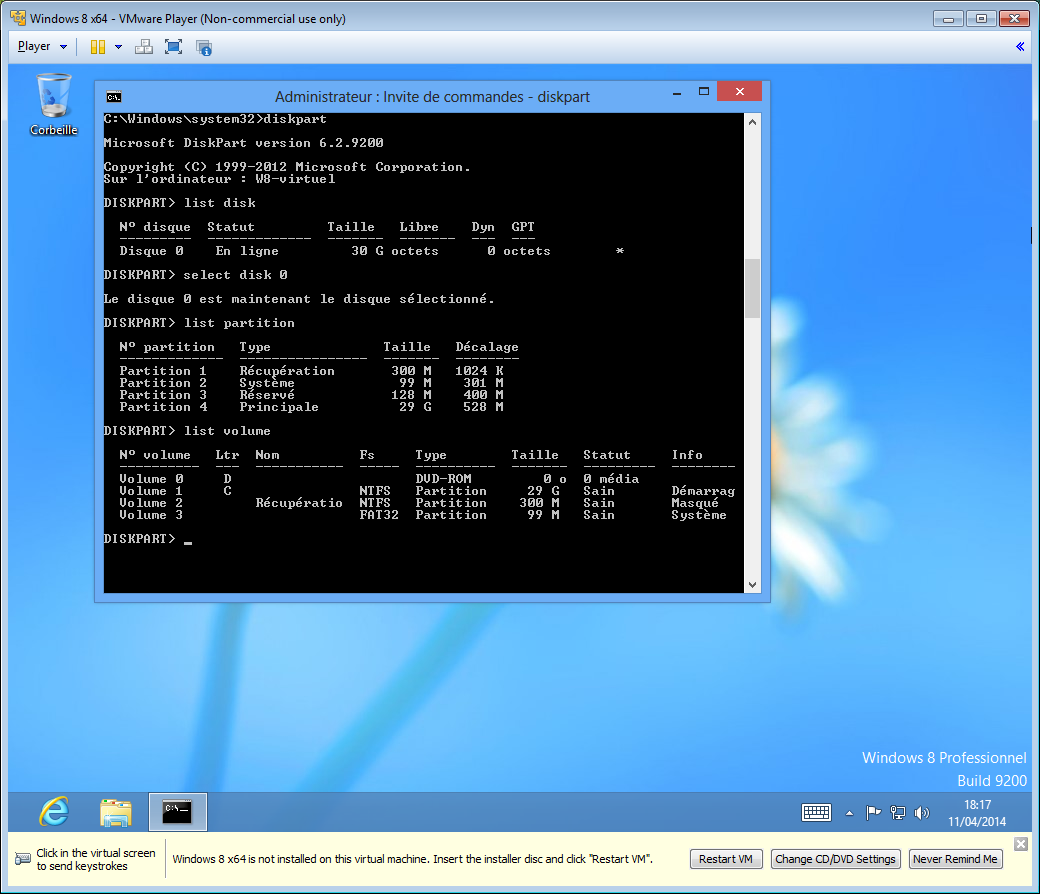The height and width of the screenshot is (894, 1040).
Task: Show hidden tray icons arrow
Action: click(x=849, y=813)
